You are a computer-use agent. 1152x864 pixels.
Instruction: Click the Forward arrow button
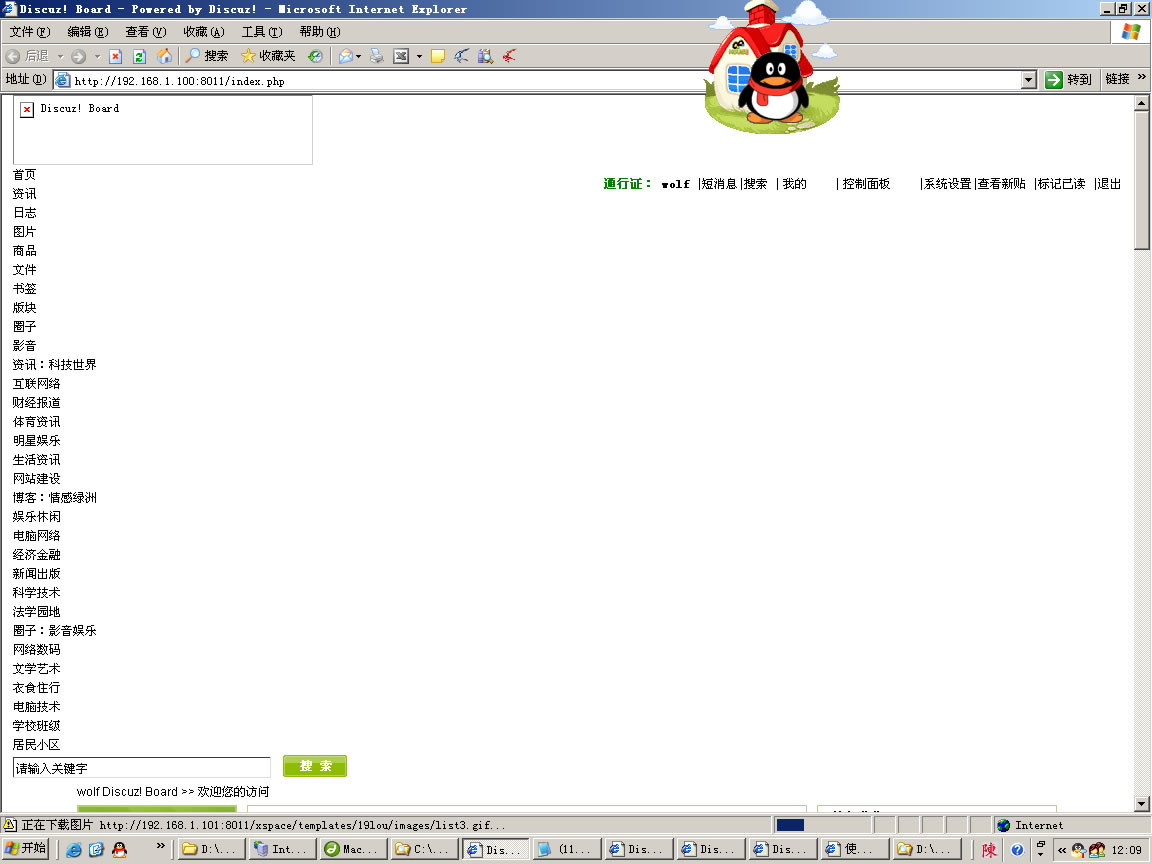[x=79, y=56]
